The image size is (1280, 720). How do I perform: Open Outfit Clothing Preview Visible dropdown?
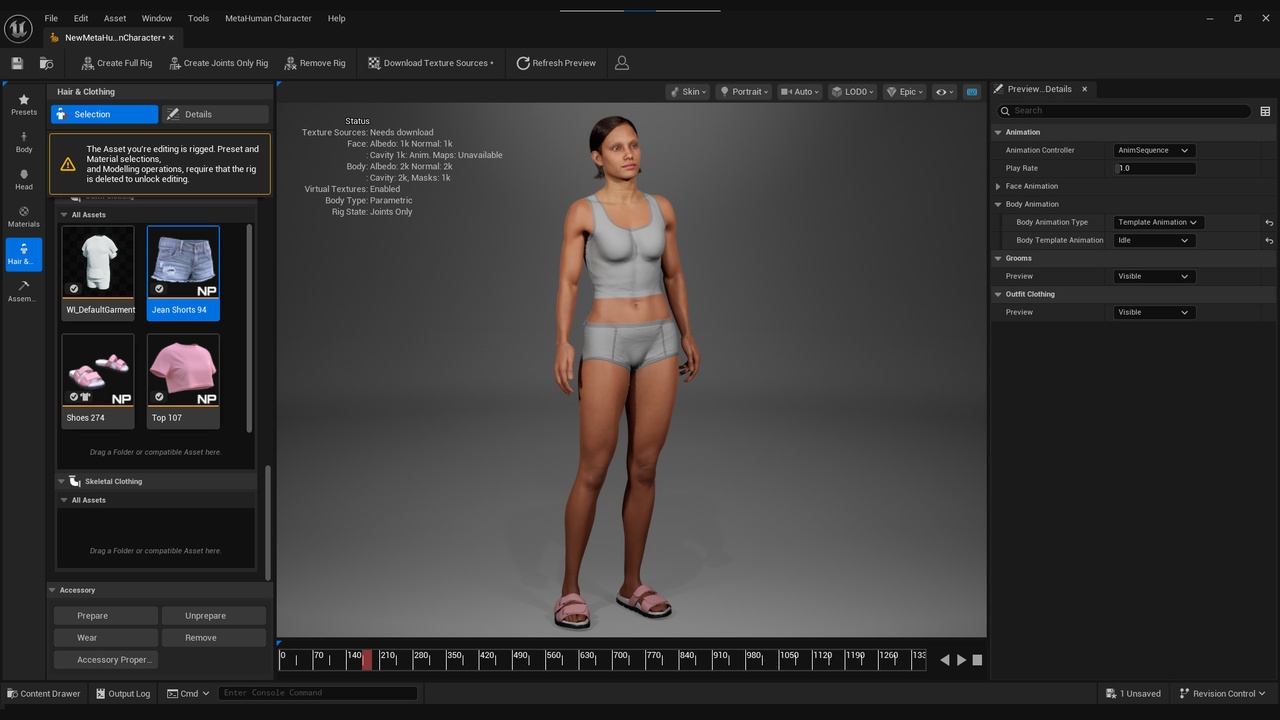coord(1154,312)
